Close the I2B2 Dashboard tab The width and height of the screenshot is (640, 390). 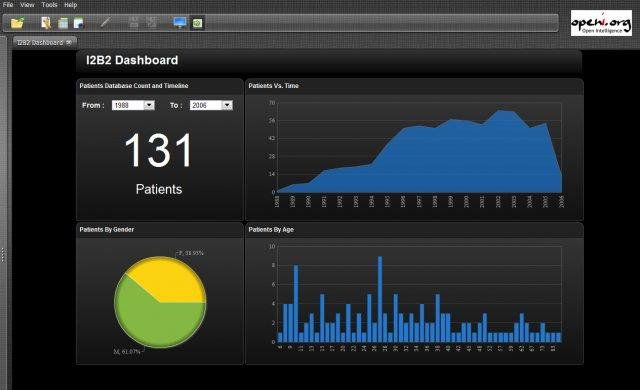69,42
